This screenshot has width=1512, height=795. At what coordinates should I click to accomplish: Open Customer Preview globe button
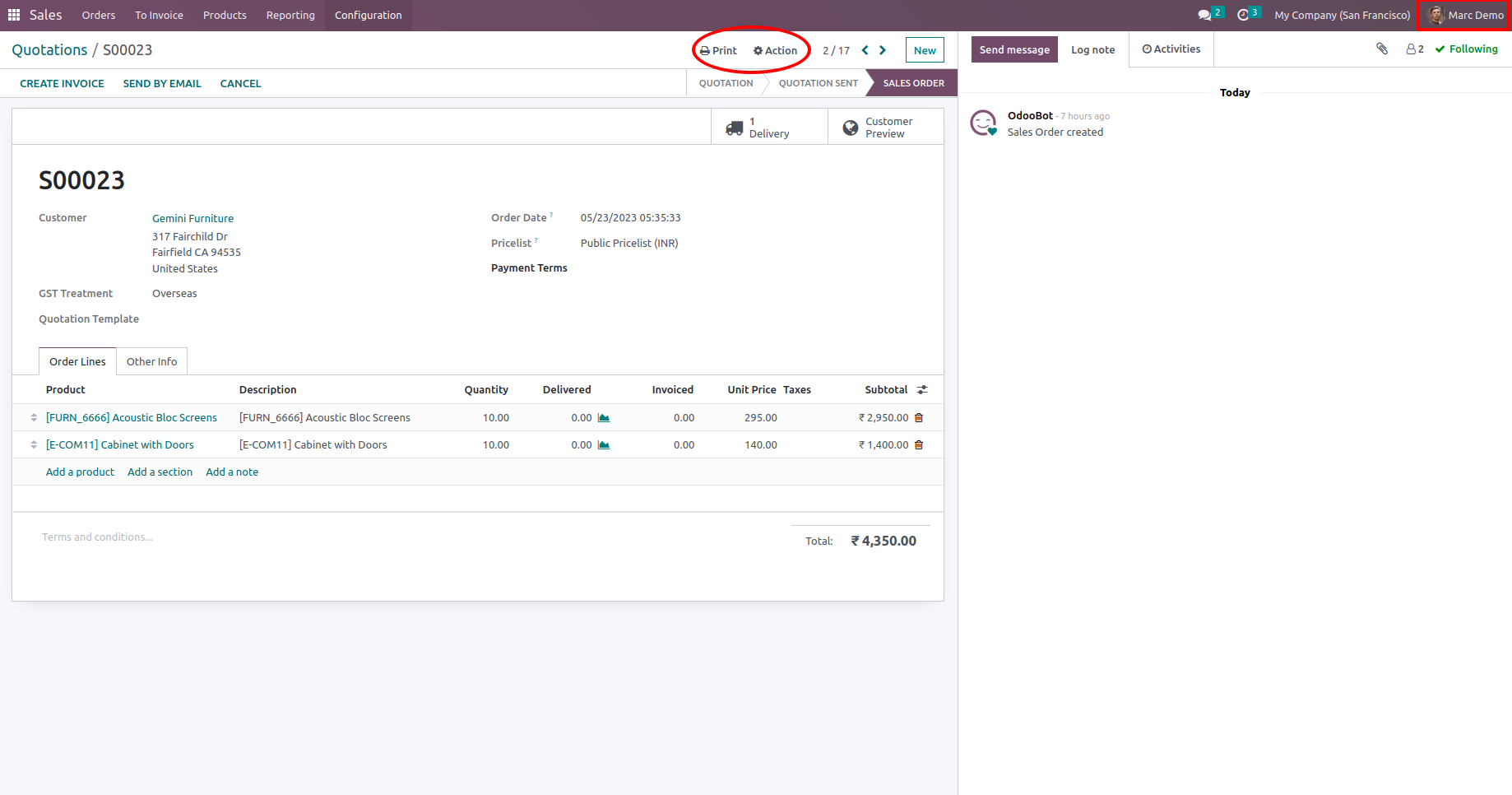pyautogui.click(x=886, y=128)
